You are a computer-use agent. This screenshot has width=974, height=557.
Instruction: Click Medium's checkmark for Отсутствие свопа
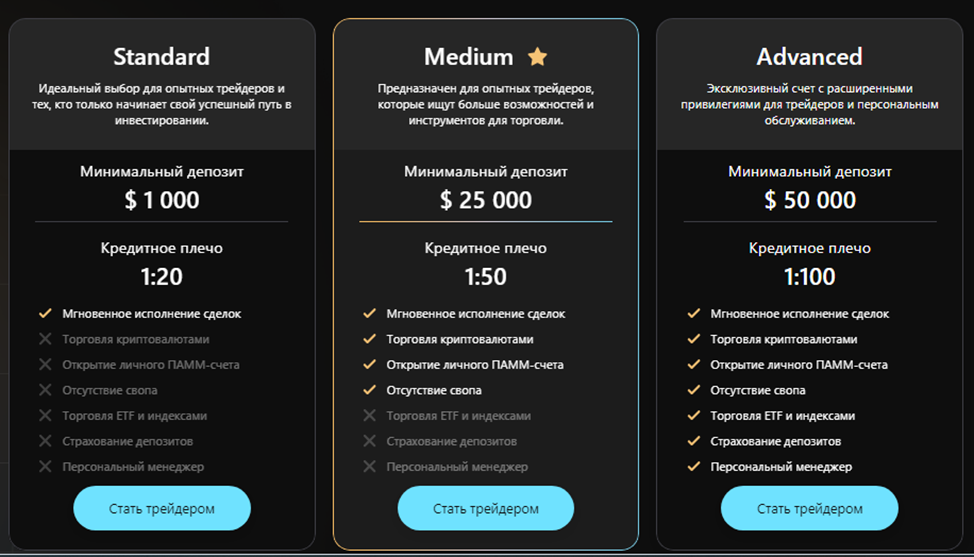369,390
